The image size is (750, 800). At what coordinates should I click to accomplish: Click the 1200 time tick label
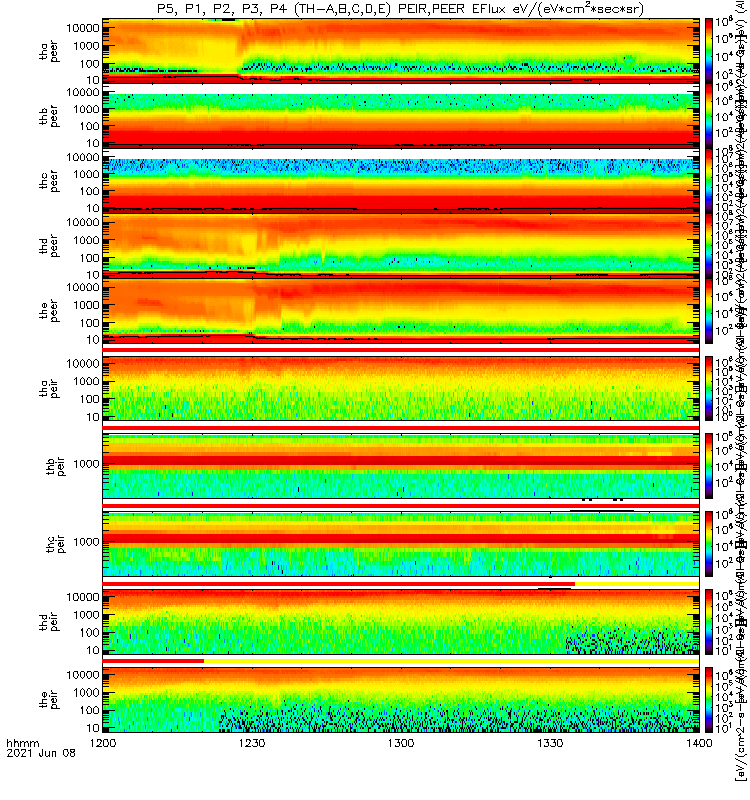click(103, 743)
